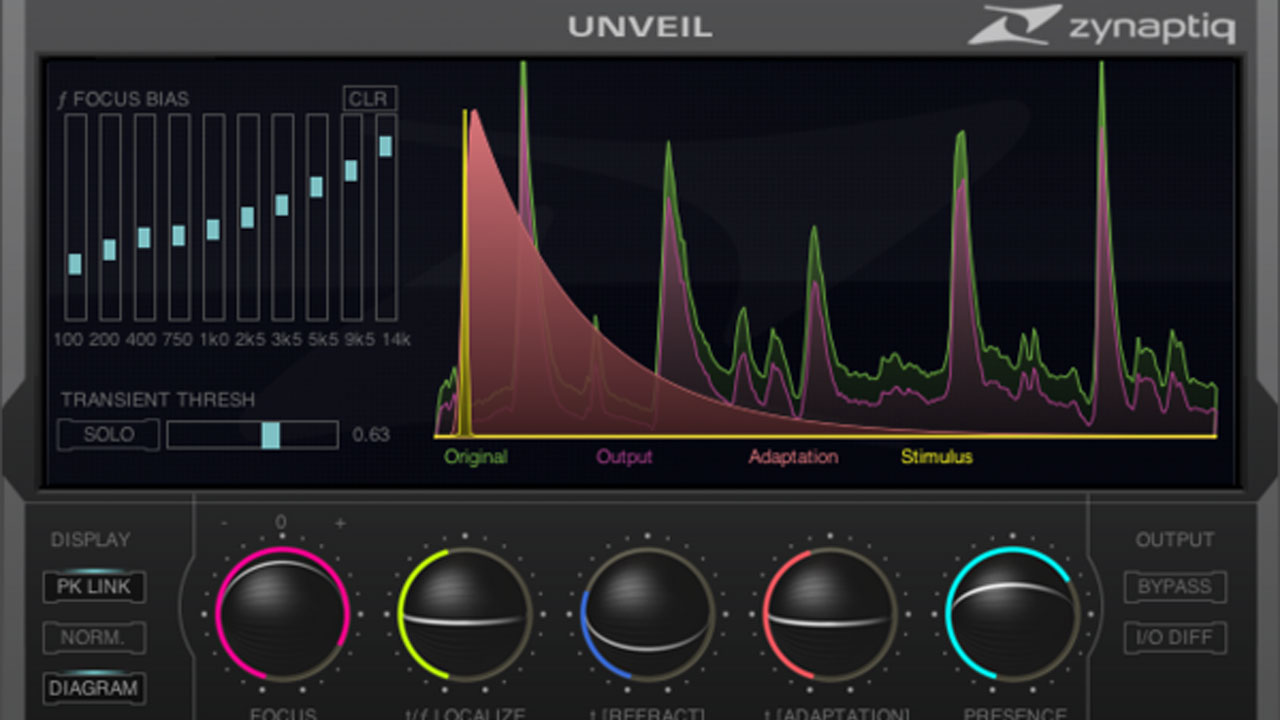
Task: Click the zynaptiq logo
Action: coord(1101,25)
